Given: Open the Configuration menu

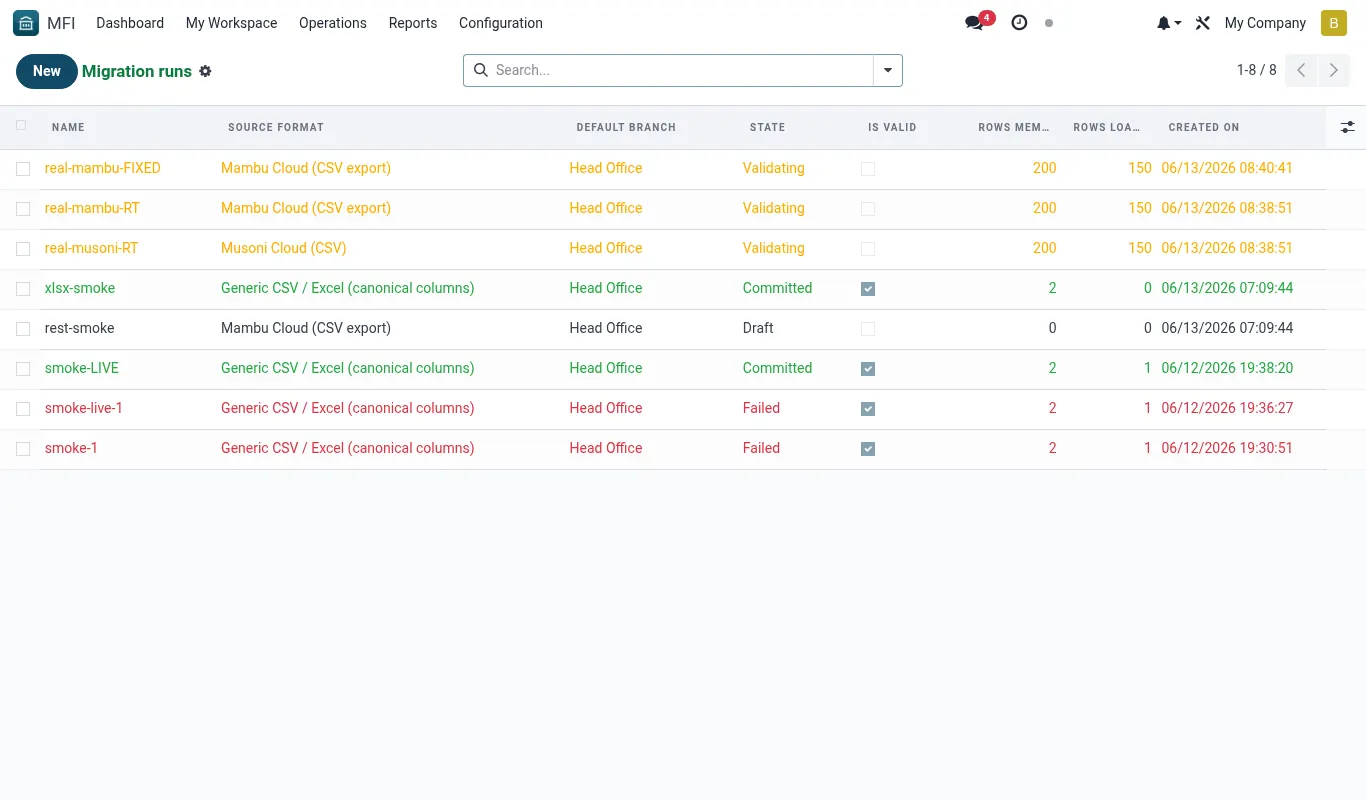Looking at the screenshot, I should click(501, 23).
